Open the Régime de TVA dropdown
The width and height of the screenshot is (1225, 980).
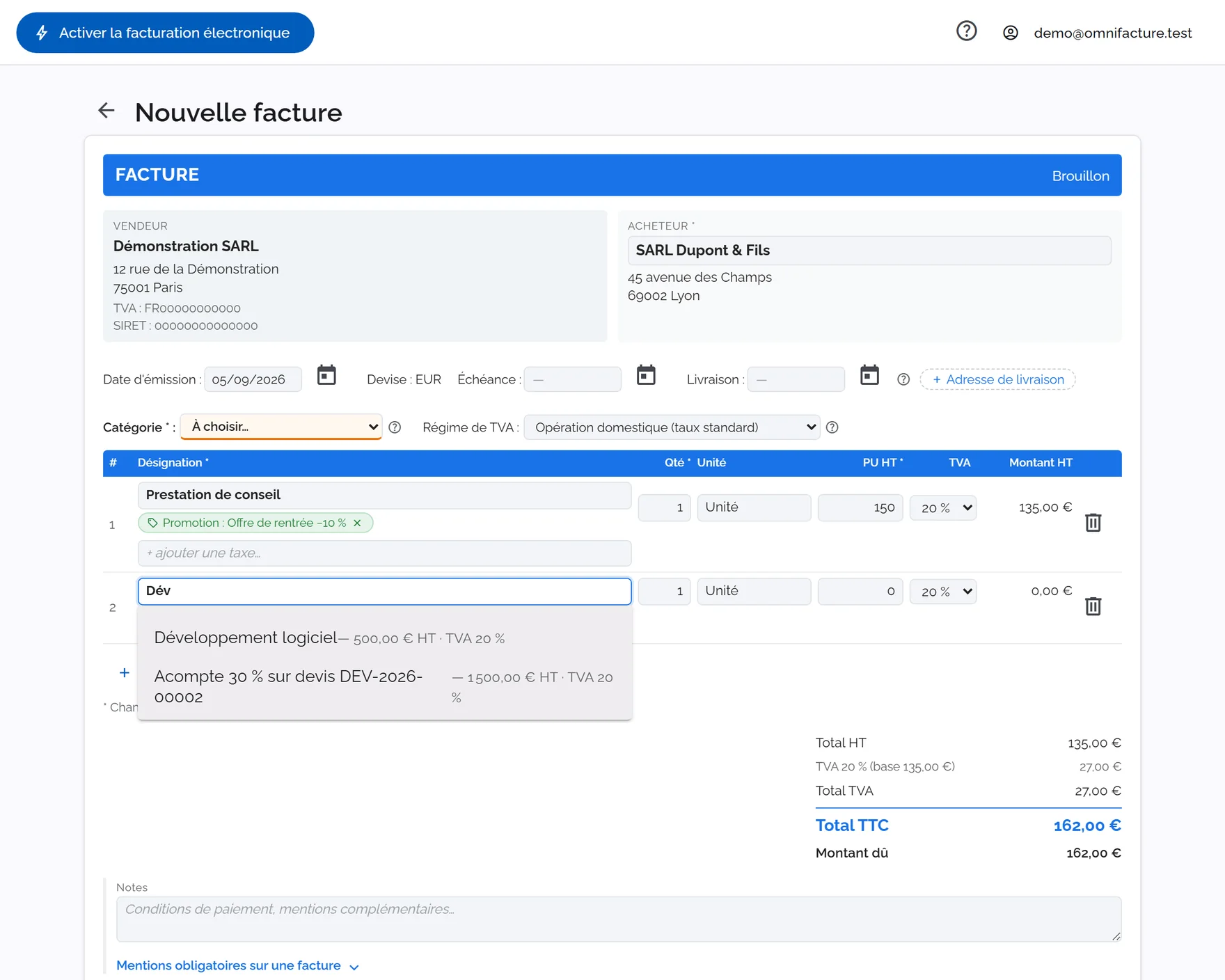click(x=672, y=427)
